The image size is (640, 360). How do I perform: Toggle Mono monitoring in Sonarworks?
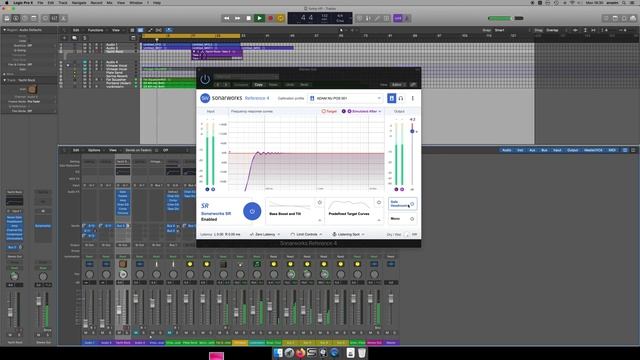(402, 219)
